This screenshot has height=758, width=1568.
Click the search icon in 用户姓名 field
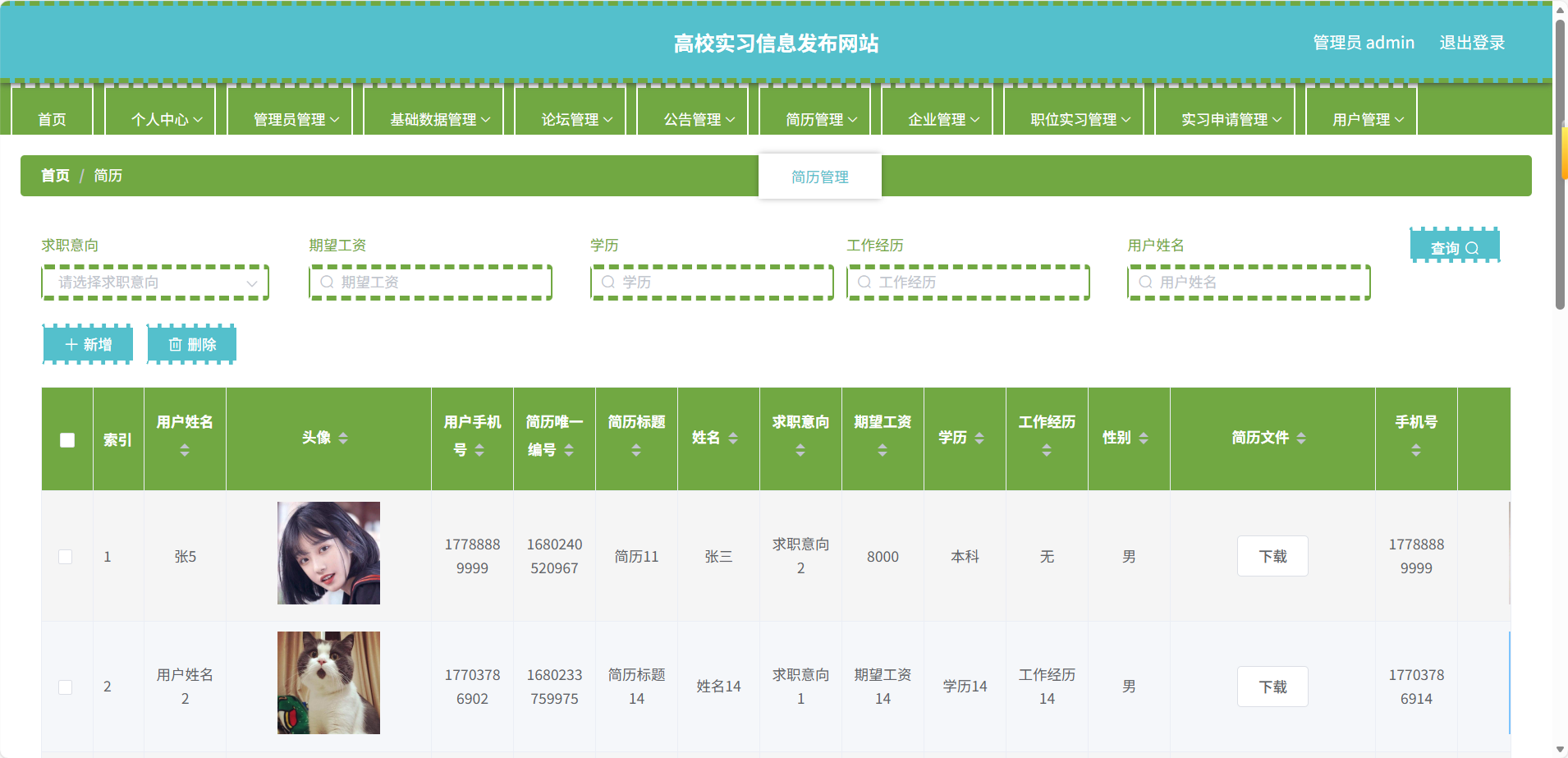tap(1145, 282)
